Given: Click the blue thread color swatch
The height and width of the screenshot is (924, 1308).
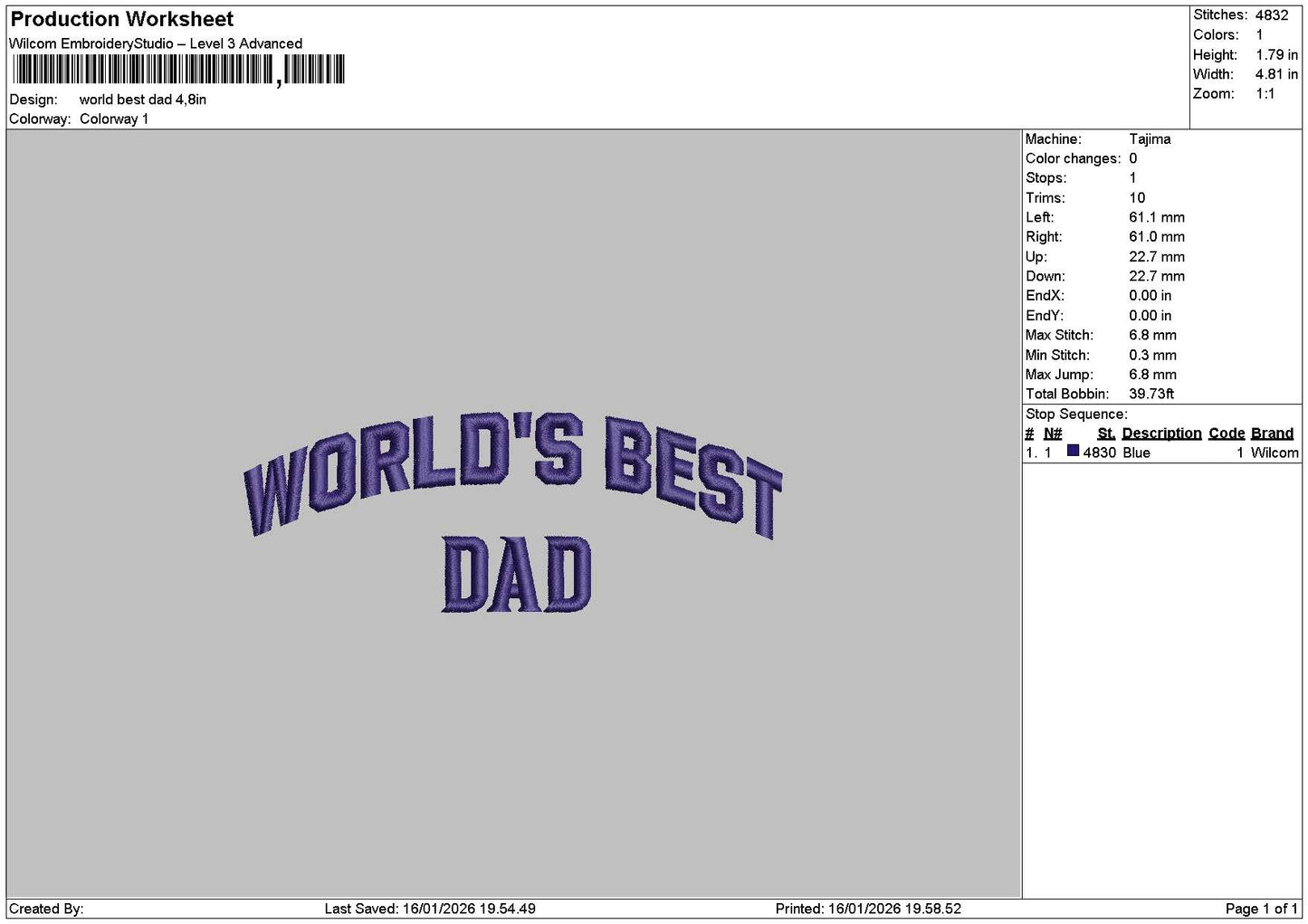Looking at the screenshot, I should (1074, 451).
